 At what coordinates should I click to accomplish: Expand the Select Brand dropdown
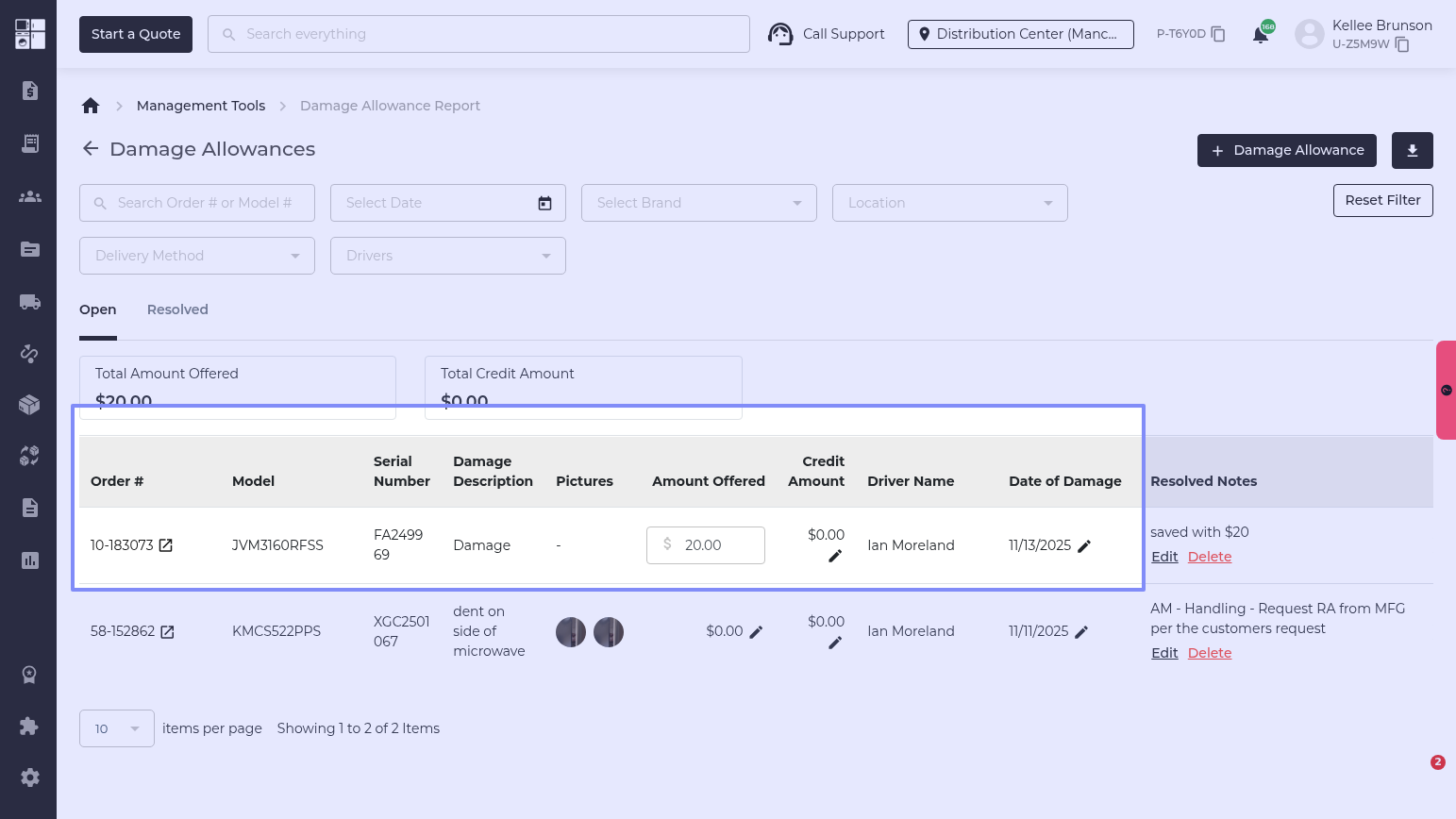click(x=698, y=203)
